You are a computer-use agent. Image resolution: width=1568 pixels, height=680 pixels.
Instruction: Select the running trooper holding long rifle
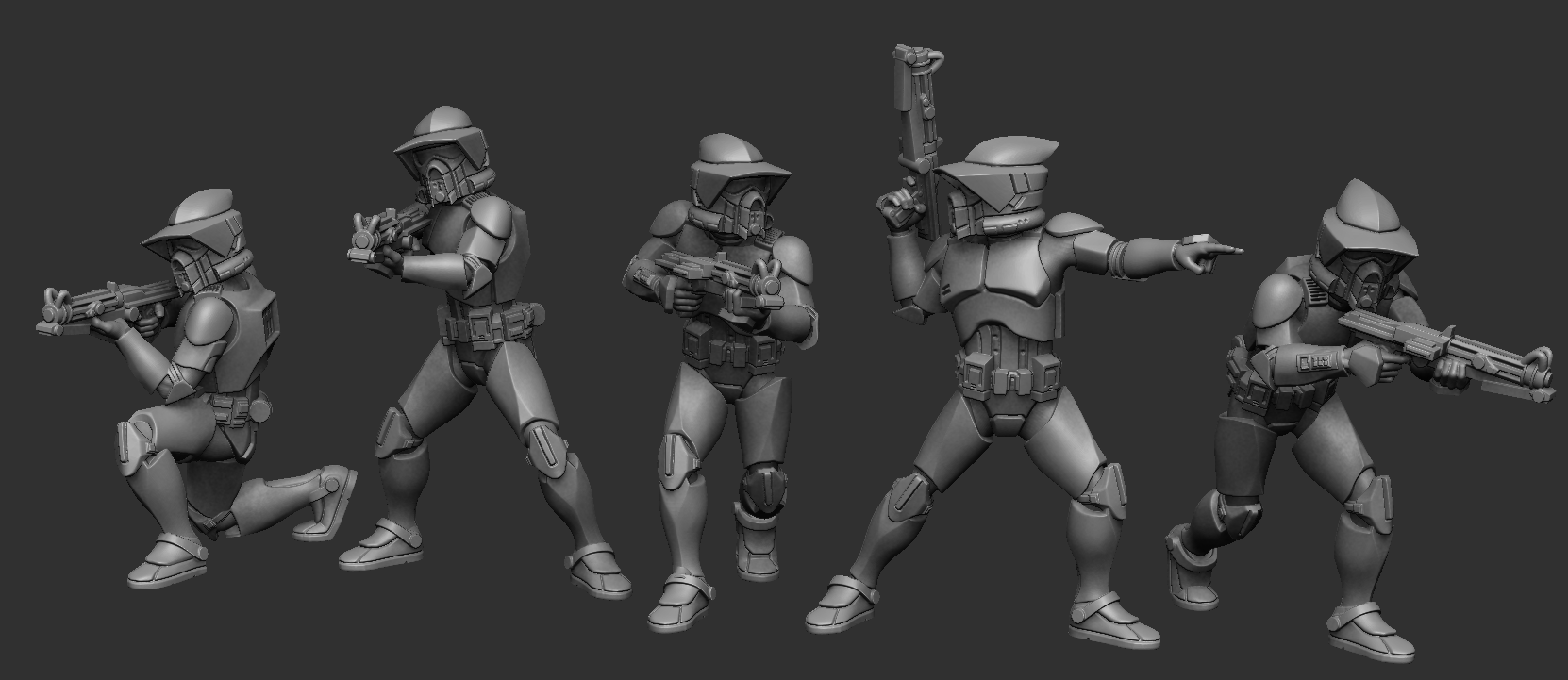(1359, 420)
